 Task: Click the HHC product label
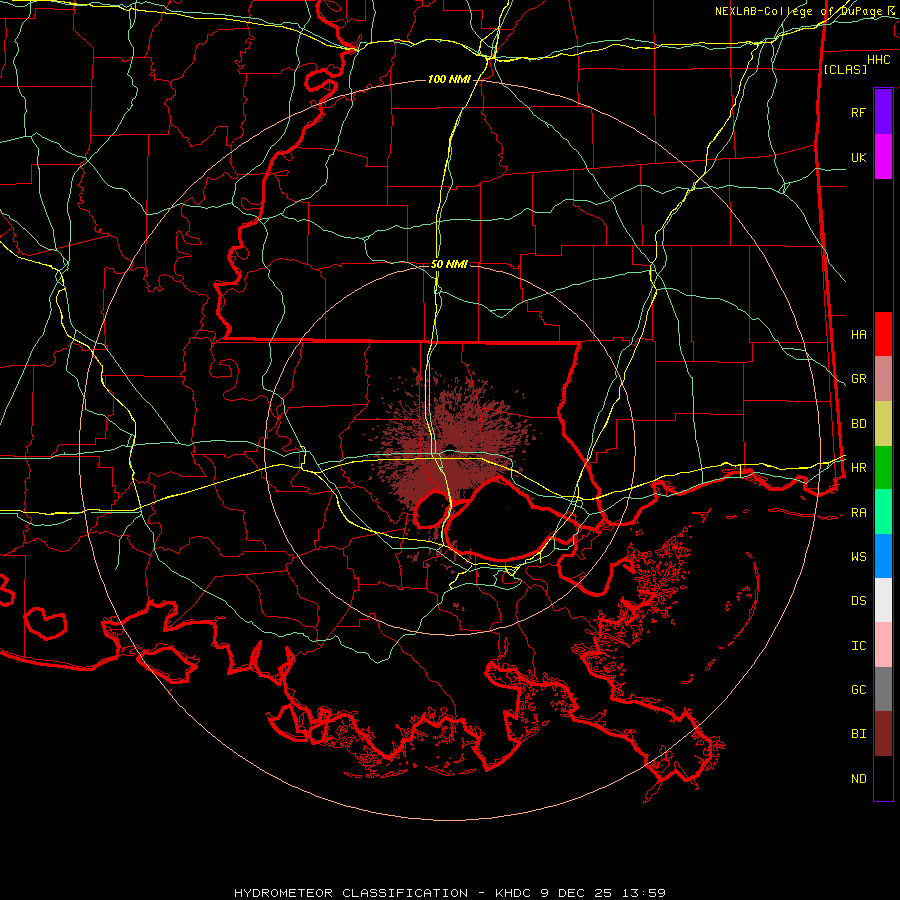point(879,60)
